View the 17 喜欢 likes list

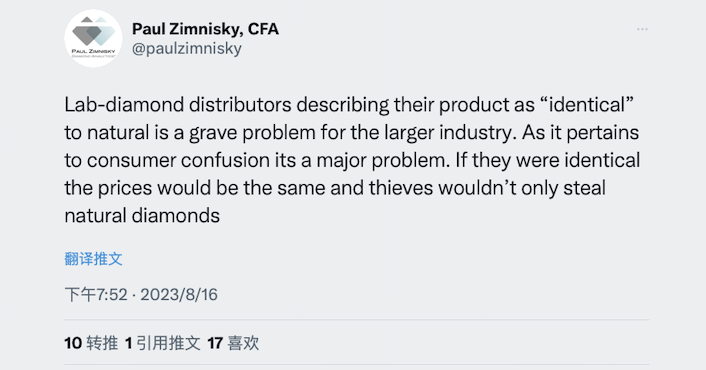click(x=233, y=343)
